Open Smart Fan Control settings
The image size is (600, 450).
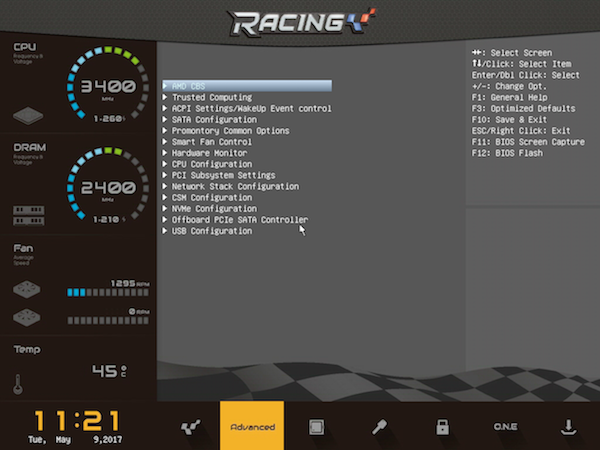[x=212, y=142]
